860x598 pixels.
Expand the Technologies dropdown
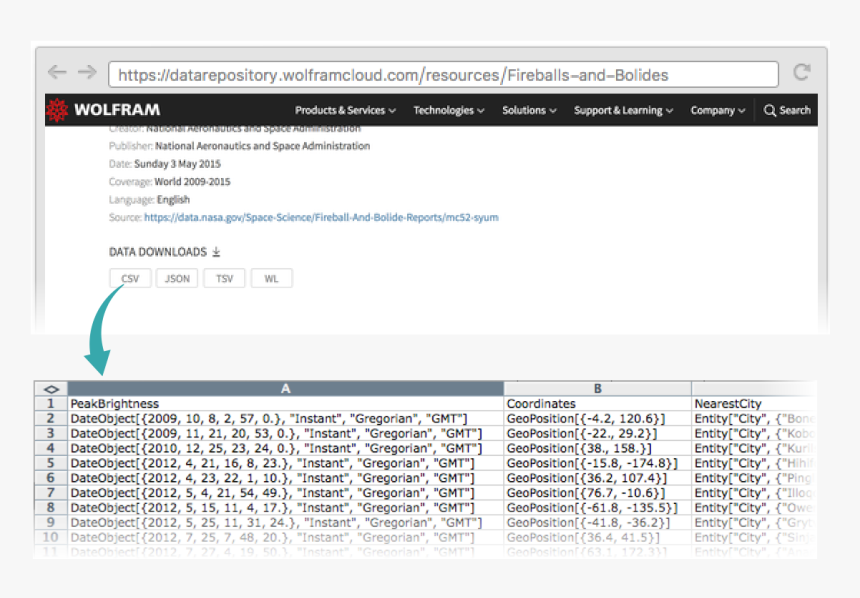point(449,110)
